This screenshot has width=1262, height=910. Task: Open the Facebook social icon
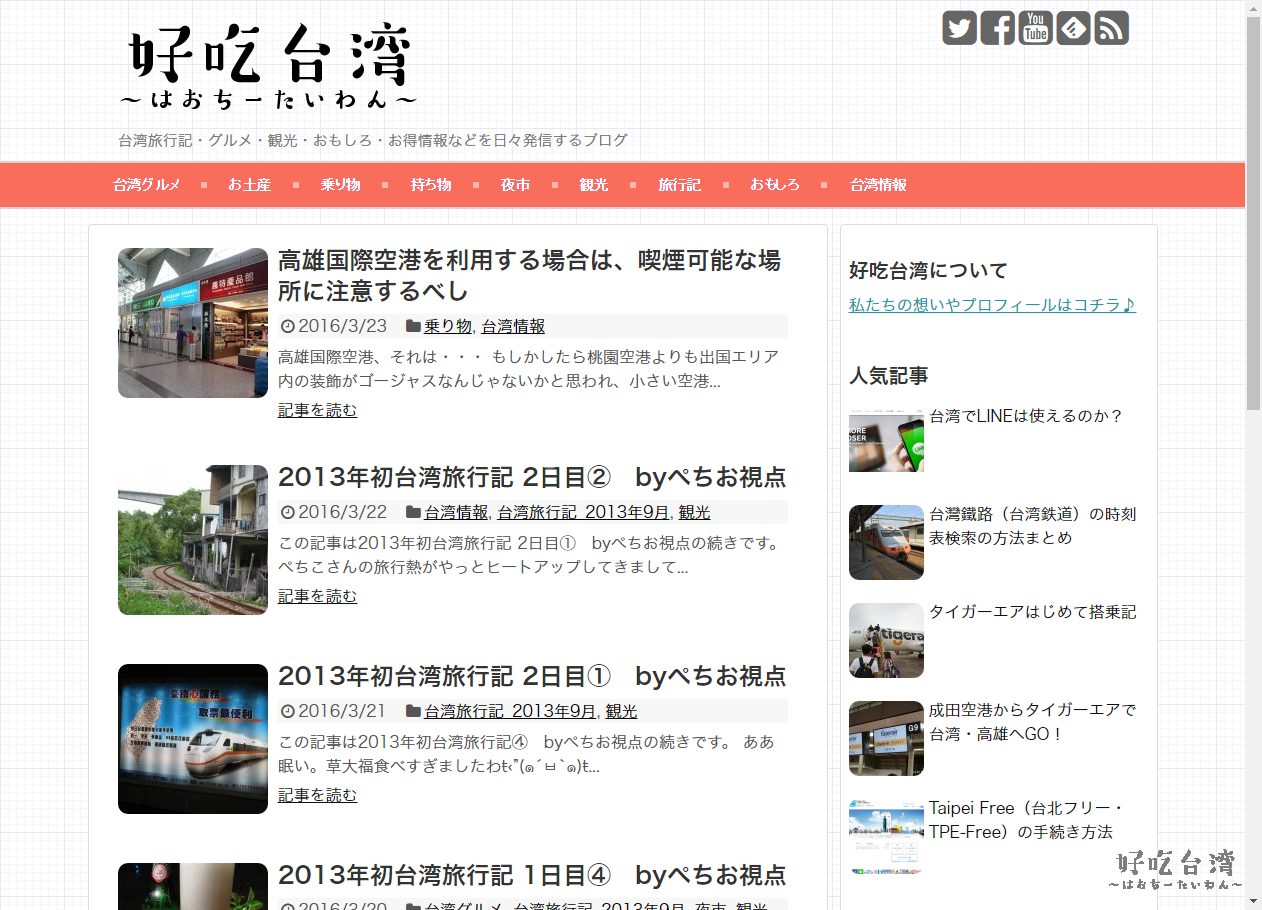click(x=997, y=28)
